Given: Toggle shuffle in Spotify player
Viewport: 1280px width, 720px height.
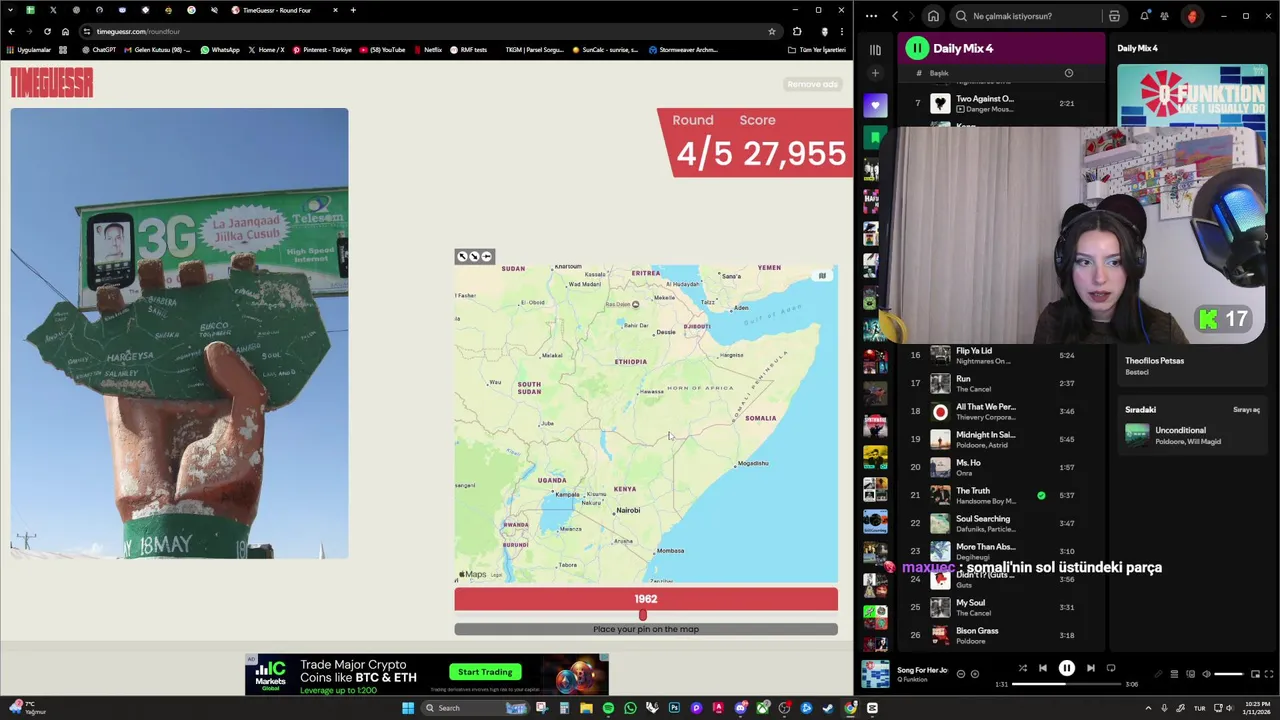Looking at the screenshot, I should click(x=1022, y=668).
